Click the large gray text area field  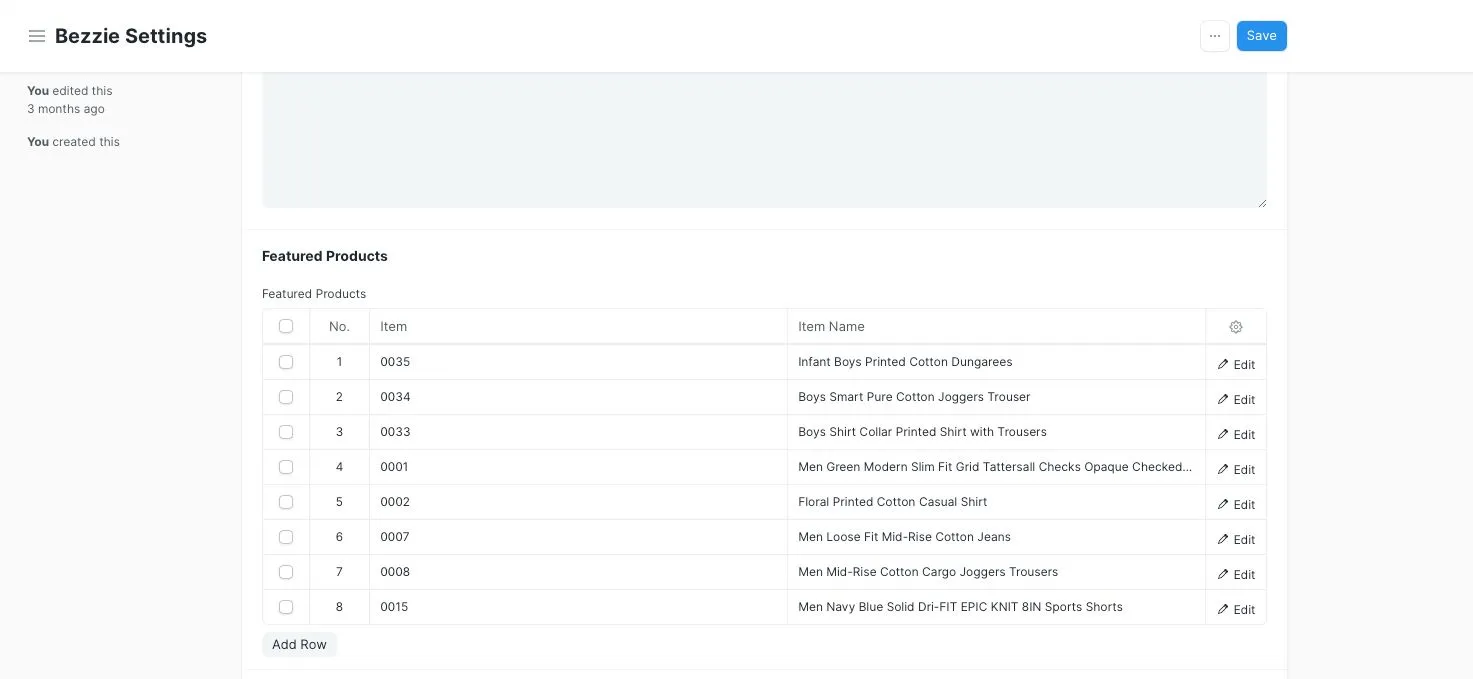764,140
